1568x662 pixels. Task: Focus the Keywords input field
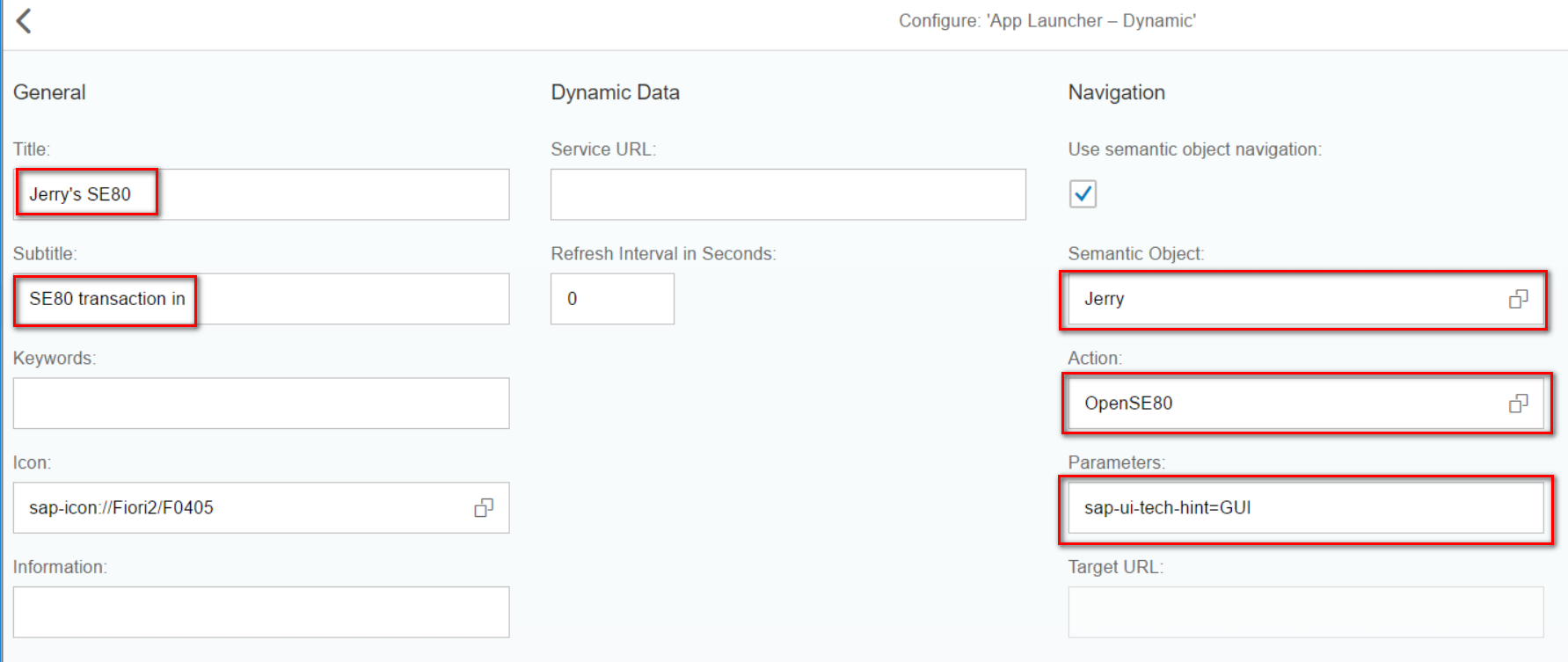tap(260, 404)
